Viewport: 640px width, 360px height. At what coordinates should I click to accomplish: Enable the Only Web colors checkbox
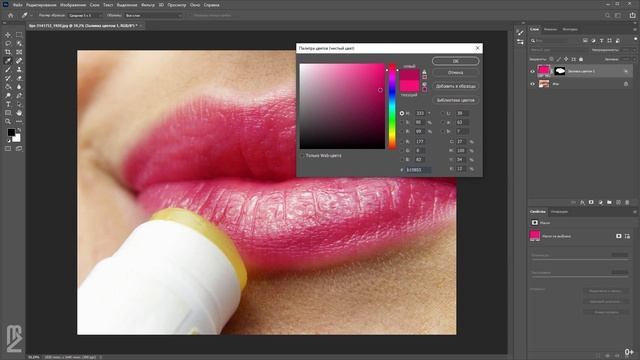[302, 156]
